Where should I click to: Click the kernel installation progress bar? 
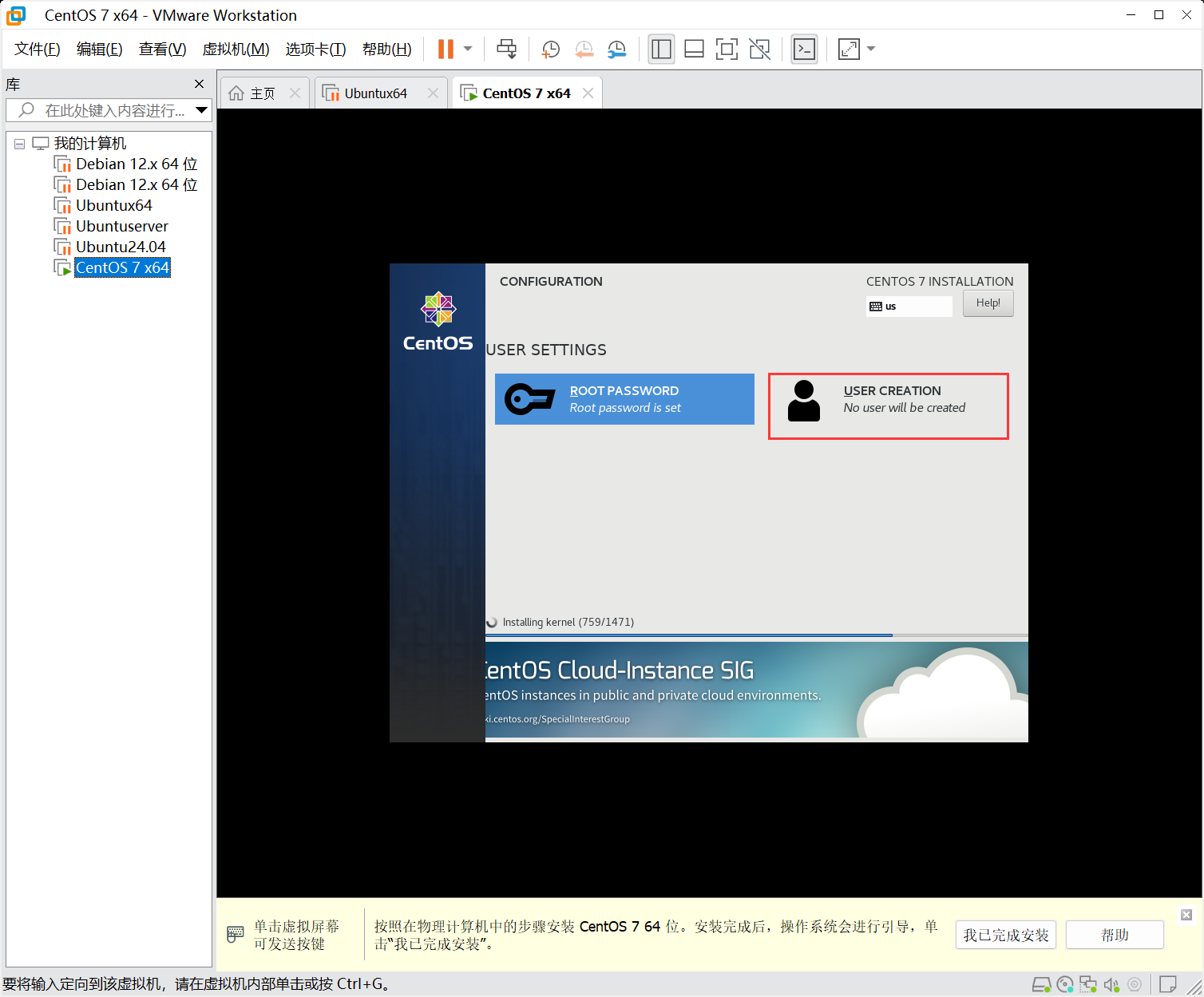(757, 635)
